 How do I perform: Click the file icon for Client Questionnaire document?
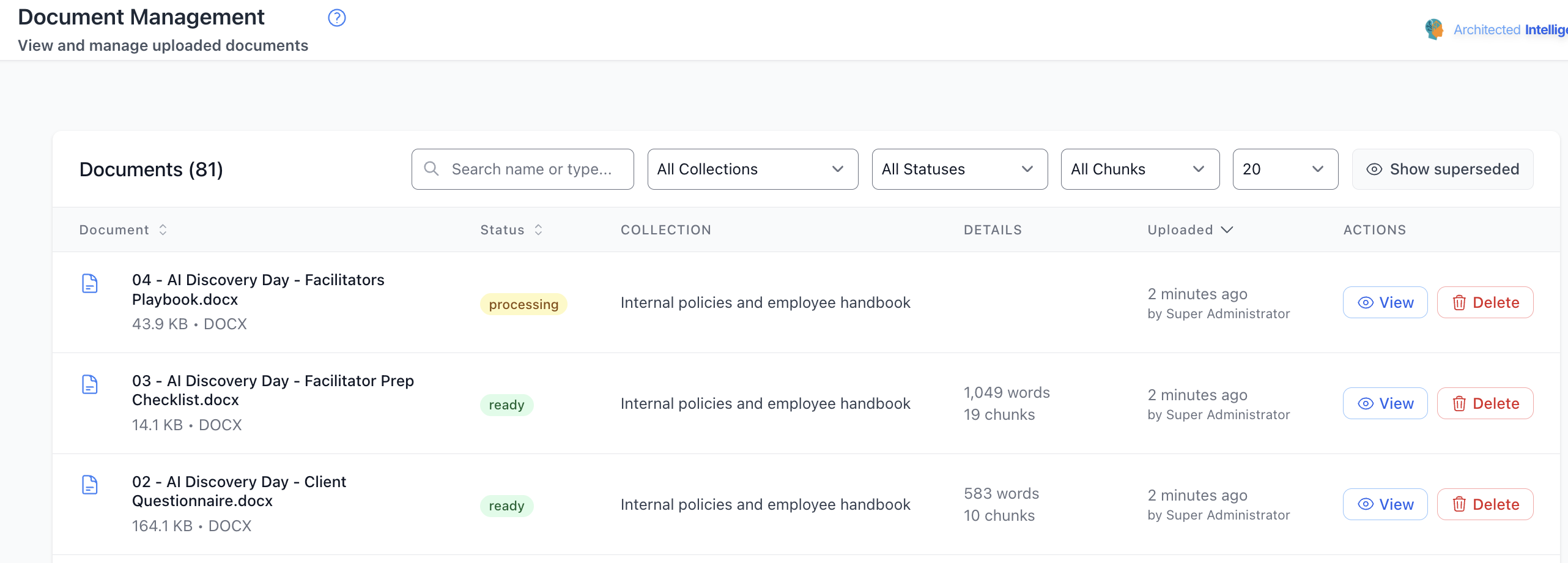click(x=90, y=485)
